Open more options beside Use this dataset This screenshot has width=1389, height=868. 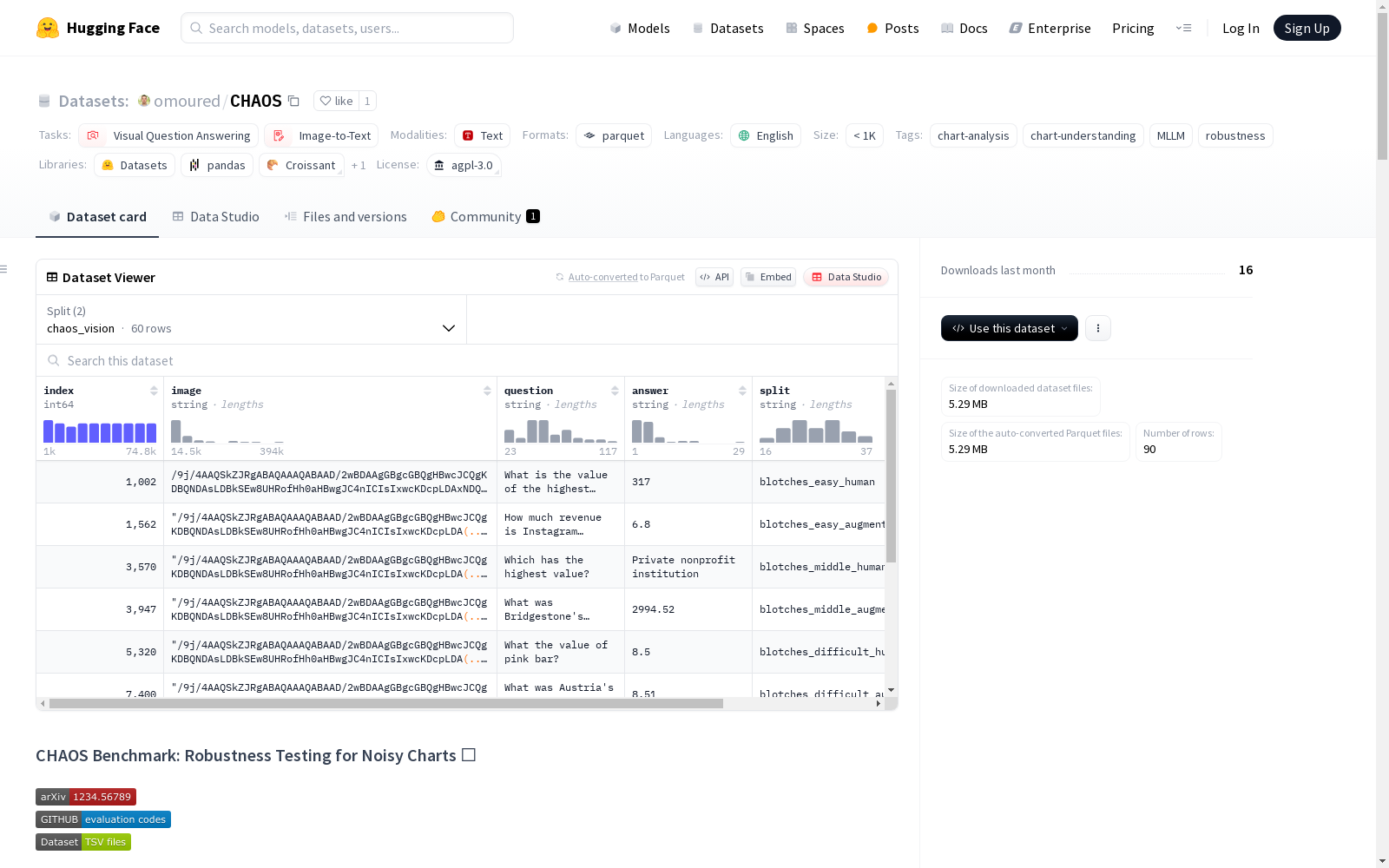1098,328
